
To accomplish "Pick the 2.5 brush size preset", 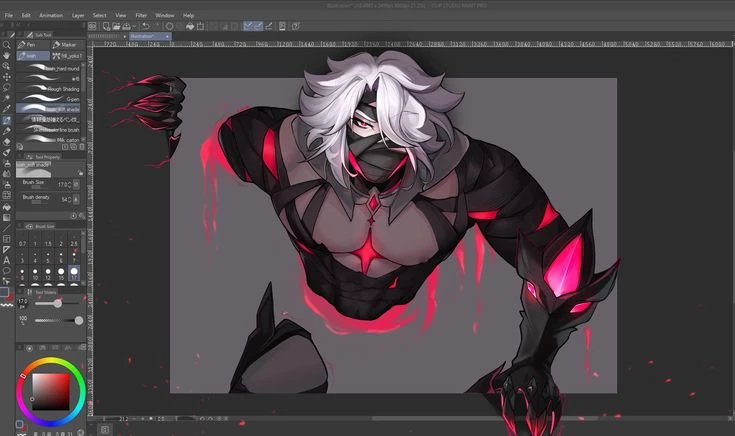I will [x=75, y=243].
